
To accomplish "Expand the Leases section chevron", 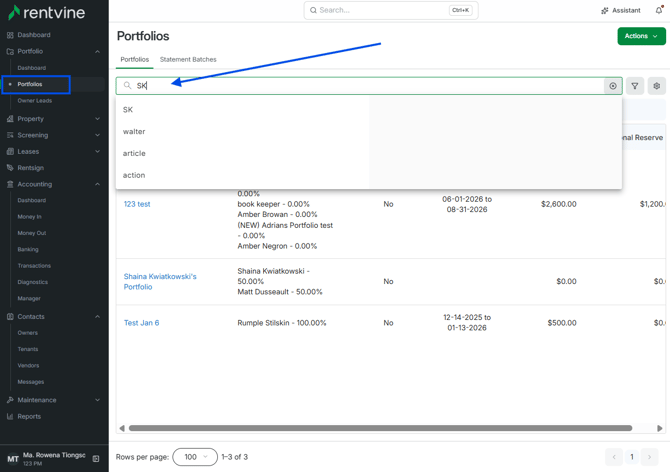I will coord(97,152).
